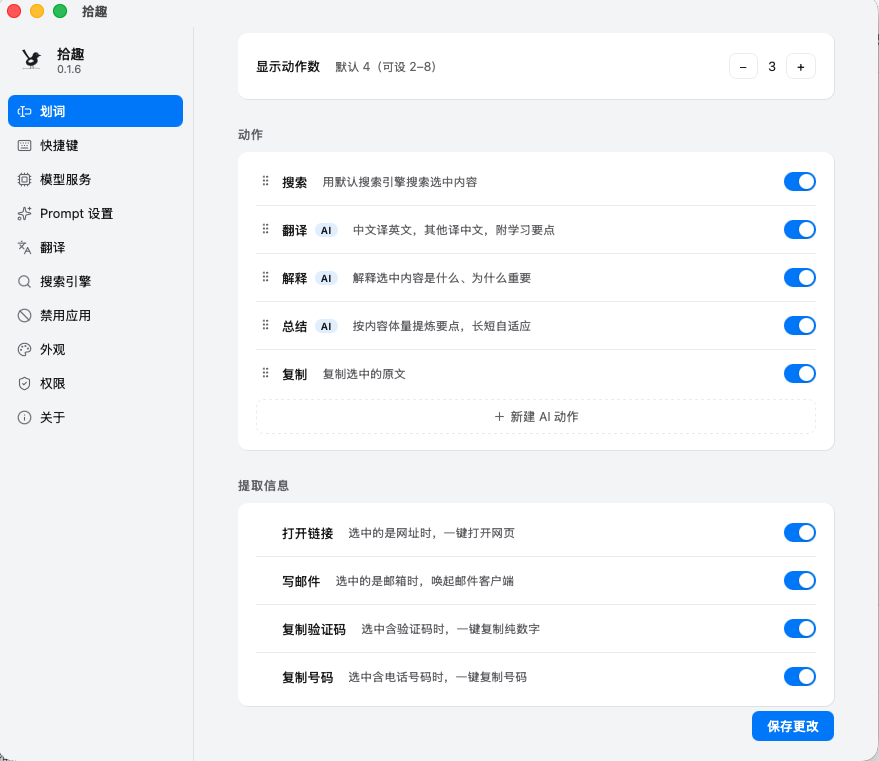
Task: Click the 显示动作数 value 3
Action: pos(772,67)
